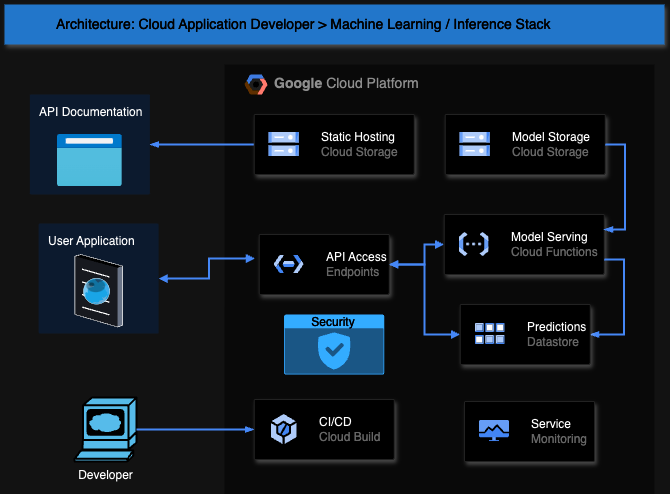
Task: Click 'Cloud Storage' under Model Storage
Action: click(550, 152)
